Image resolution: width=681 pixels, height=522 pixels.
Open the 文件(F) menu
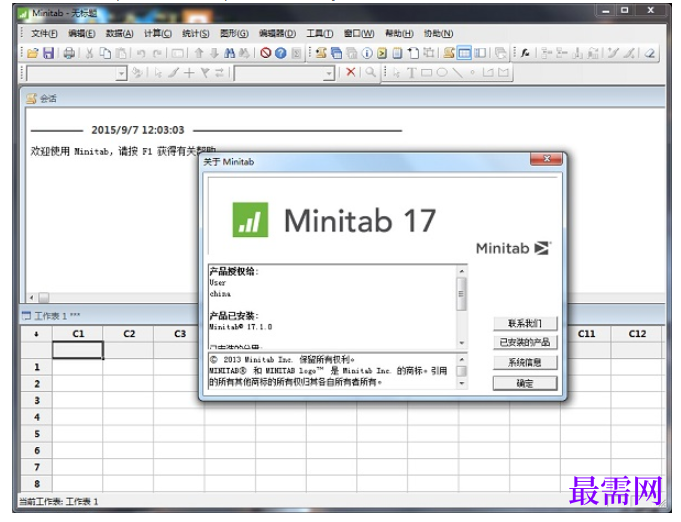point(44,33)
